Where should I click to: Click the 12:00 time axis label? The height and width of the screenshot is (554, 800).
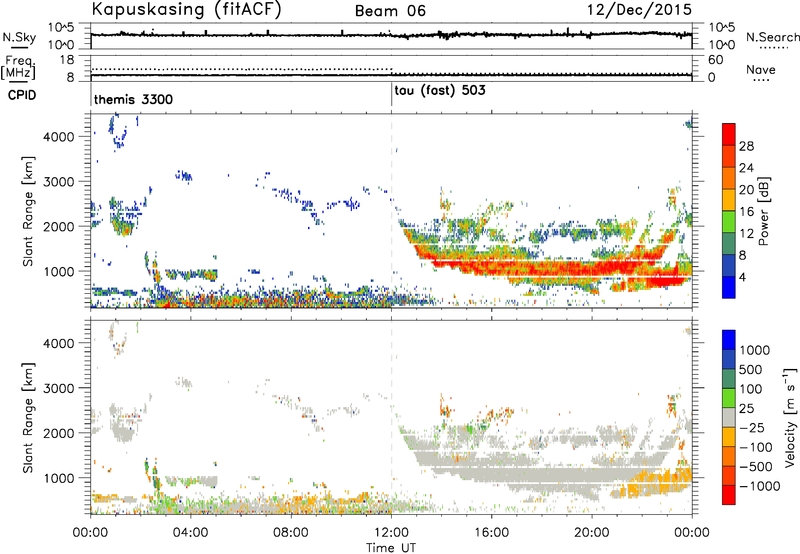[x=391, y=533]
